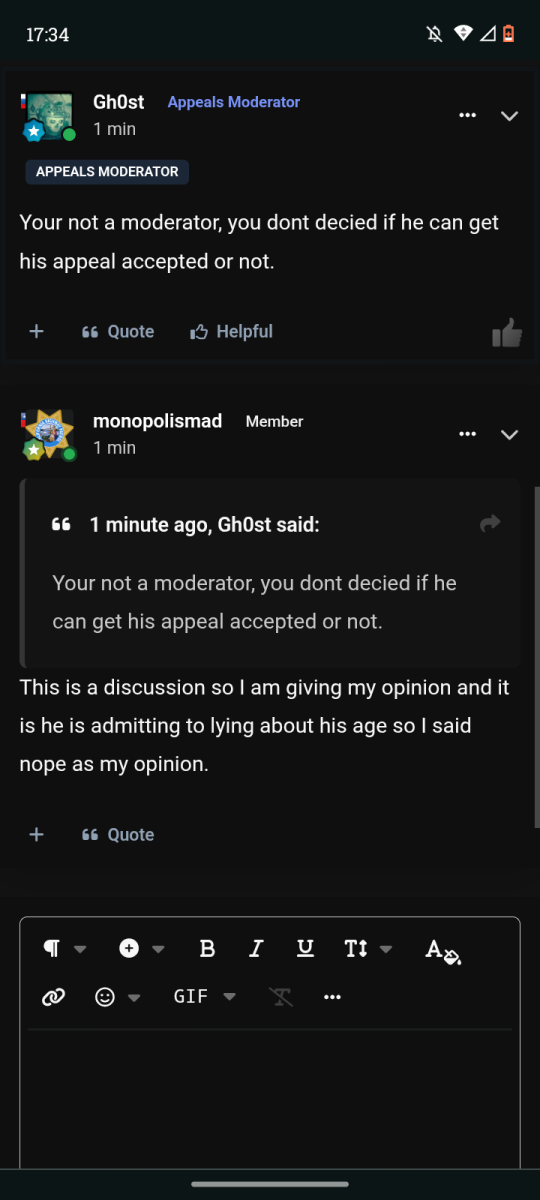Open the GIF insert dropdown

(205, 997)
